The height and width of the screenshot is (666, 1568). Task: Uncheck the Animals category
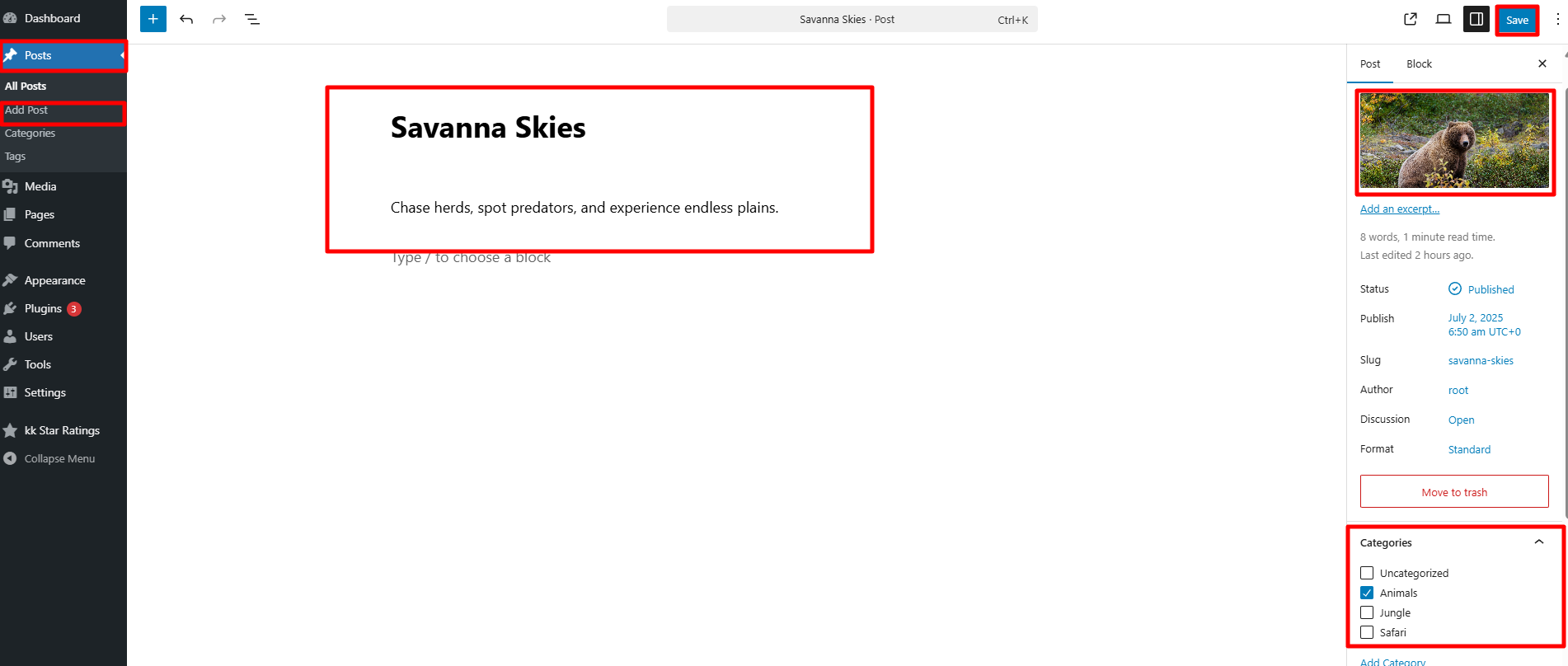(x=1367, y=593)
